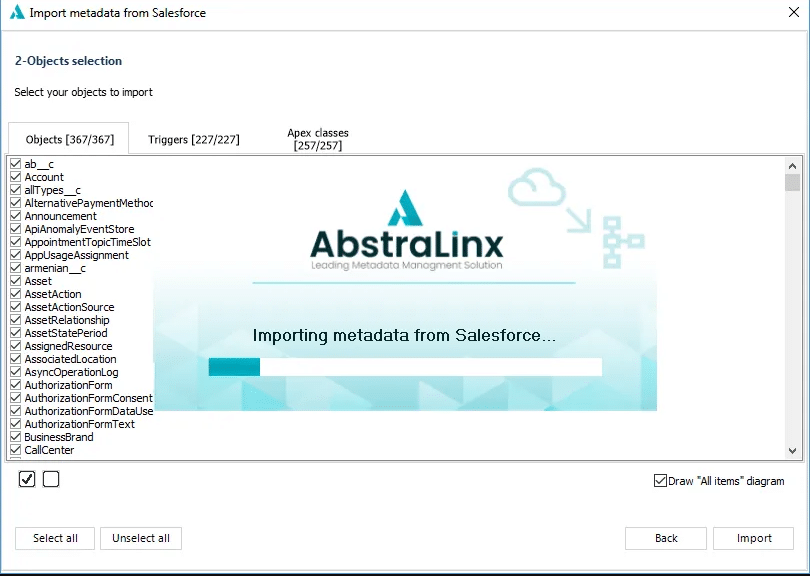
Task: Click the AbstraLinx splash logo
Action: click(x=406, y=230)
